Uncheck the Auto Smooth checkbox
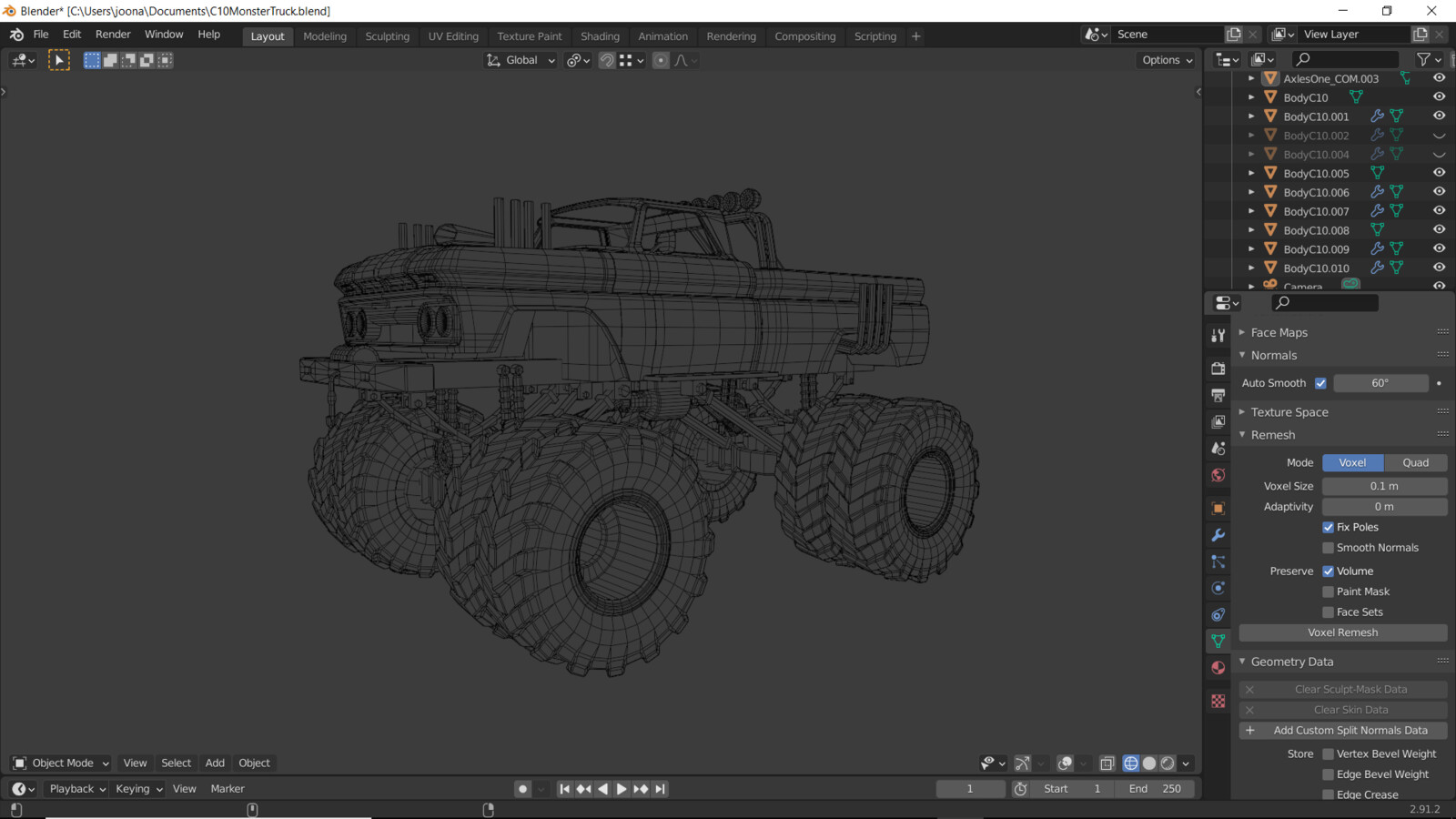 (x=1320, y=383)
